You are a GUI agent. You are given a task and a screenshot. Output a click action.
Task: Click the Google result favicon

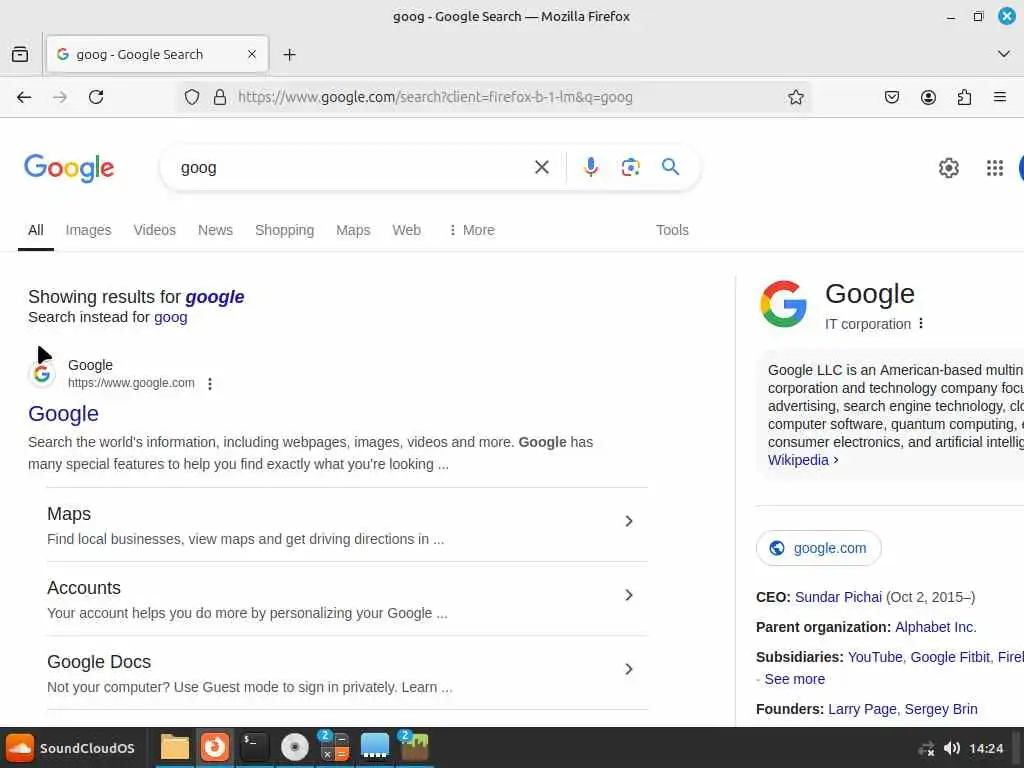[42, 374]
